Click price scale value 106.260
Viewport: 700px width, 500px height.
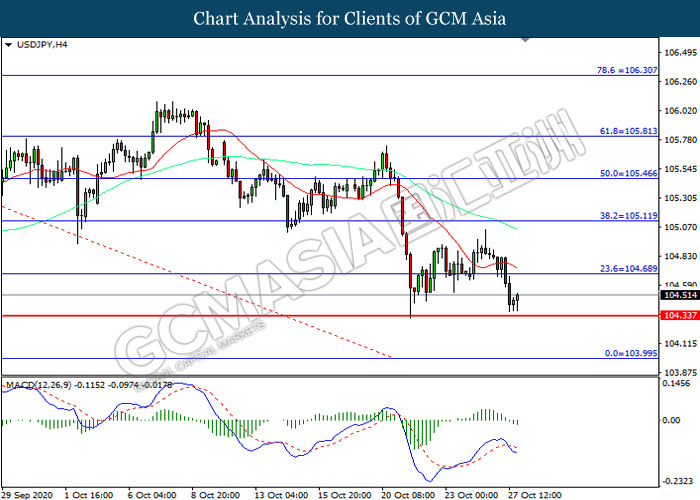[680, 82]
